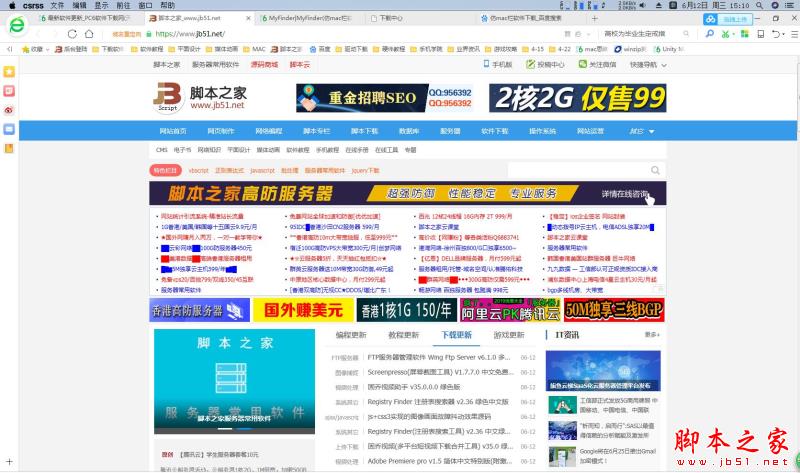Image resolution: width=800 pixels, height=473 pixels.
Task: Click the browser reload button
Action: coord(72,34)
